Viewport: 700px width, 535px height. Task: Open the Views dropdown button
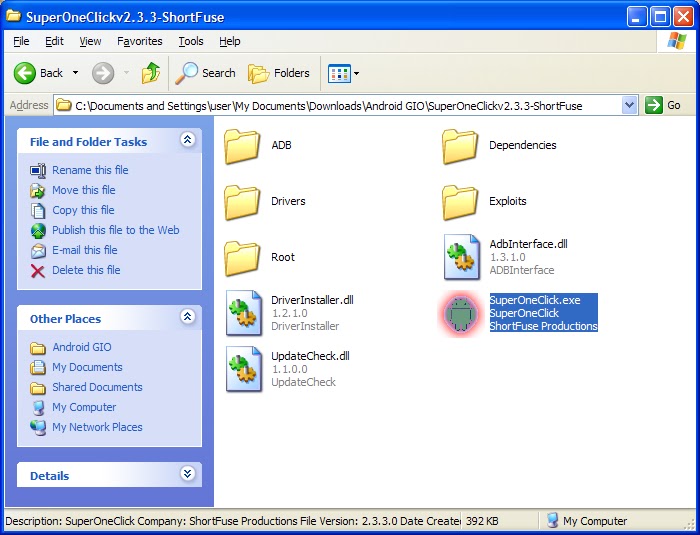343,73
